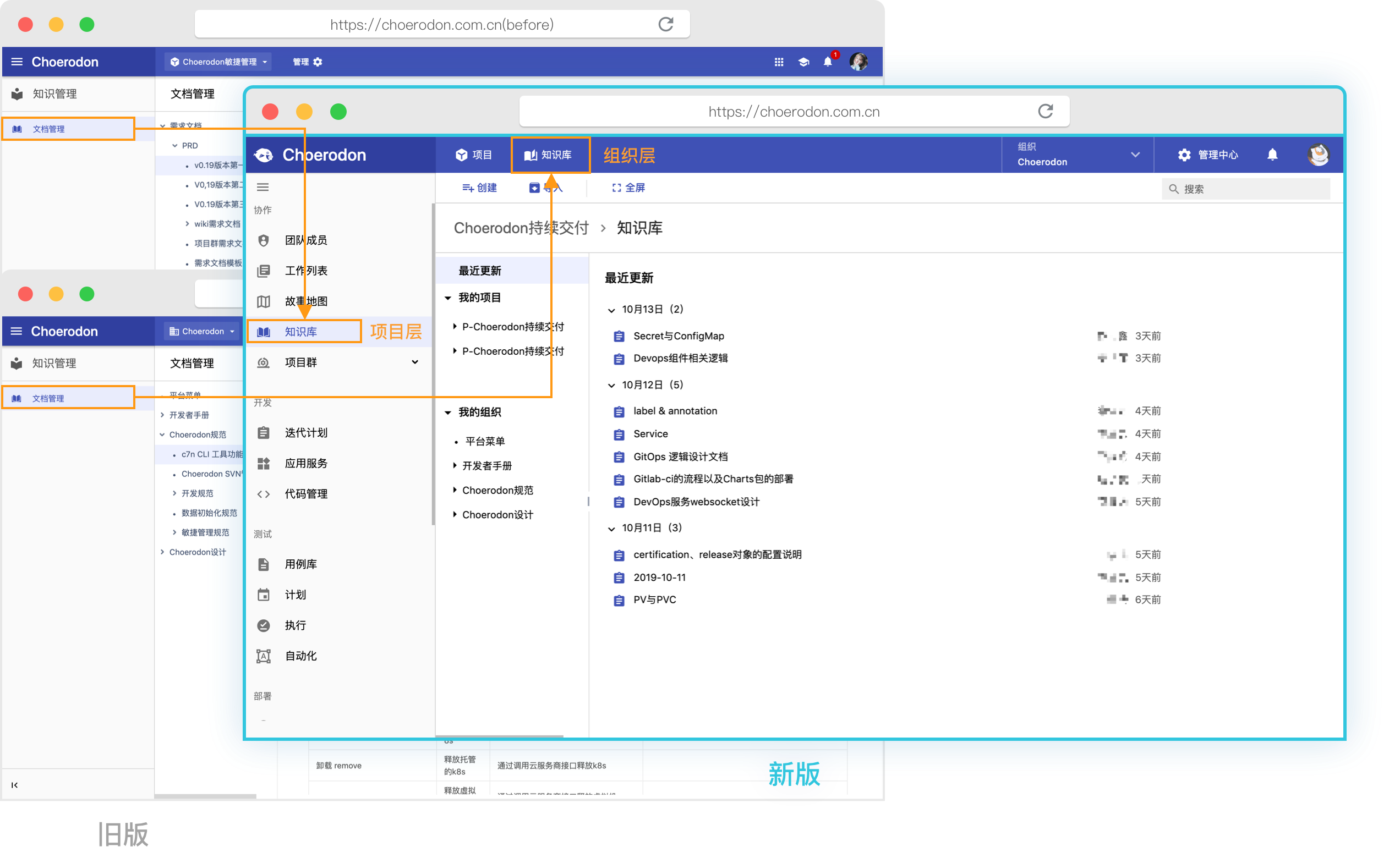The image size is (1400, 847).
Task: Collapse the 10月13日 (2) group
Action: pyautogui.click(x=611, y=310)
